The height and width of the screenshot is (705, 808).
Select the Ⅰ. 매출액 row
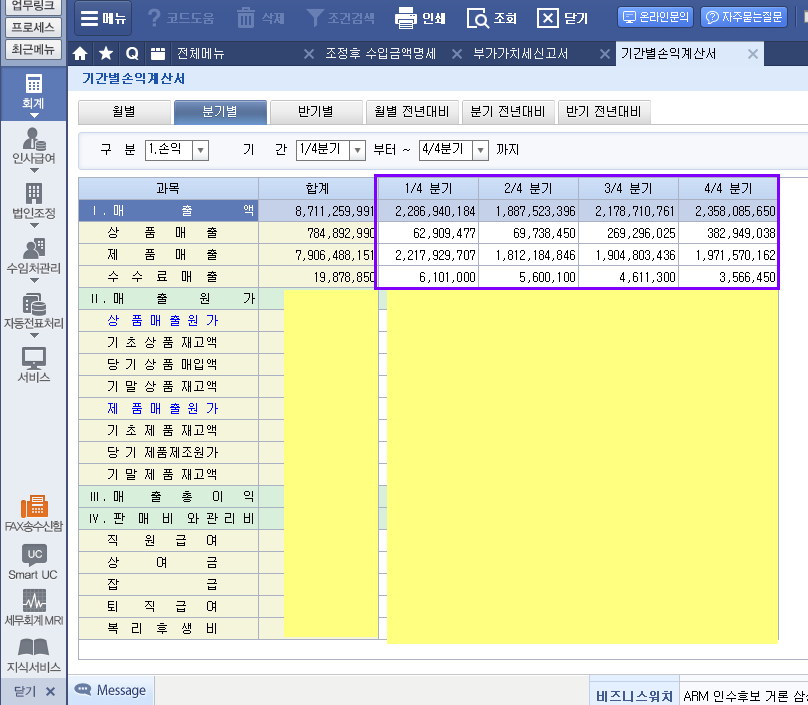169,211
